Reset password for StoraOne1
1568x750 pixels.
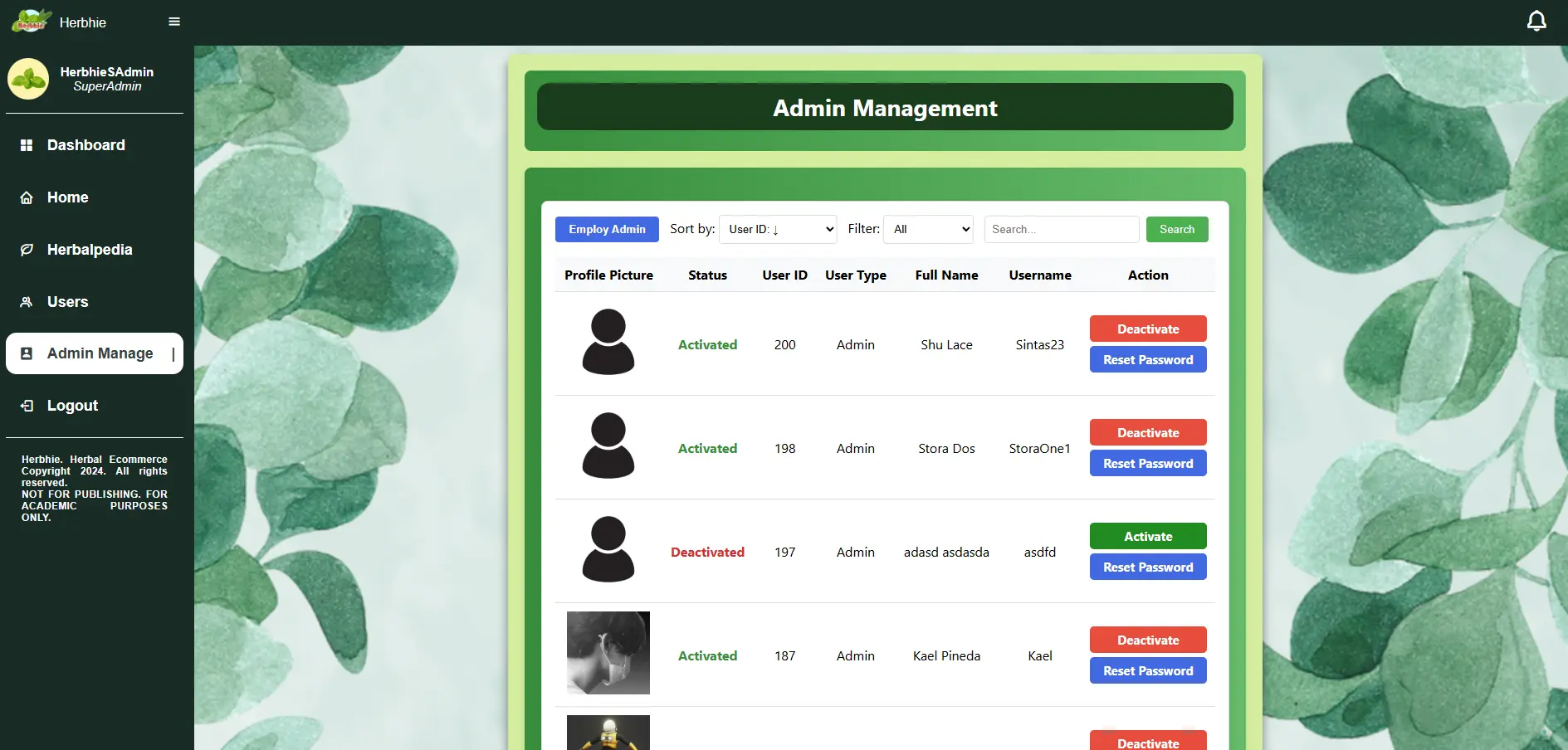click(x=1148, y=463)
